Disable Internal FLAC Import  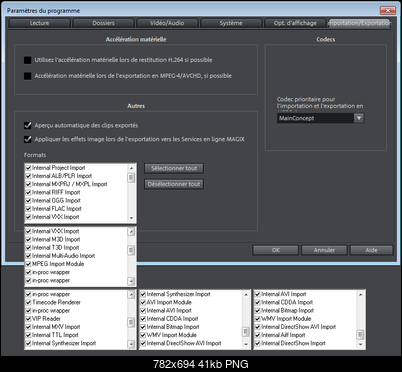(x=29, y=209)
